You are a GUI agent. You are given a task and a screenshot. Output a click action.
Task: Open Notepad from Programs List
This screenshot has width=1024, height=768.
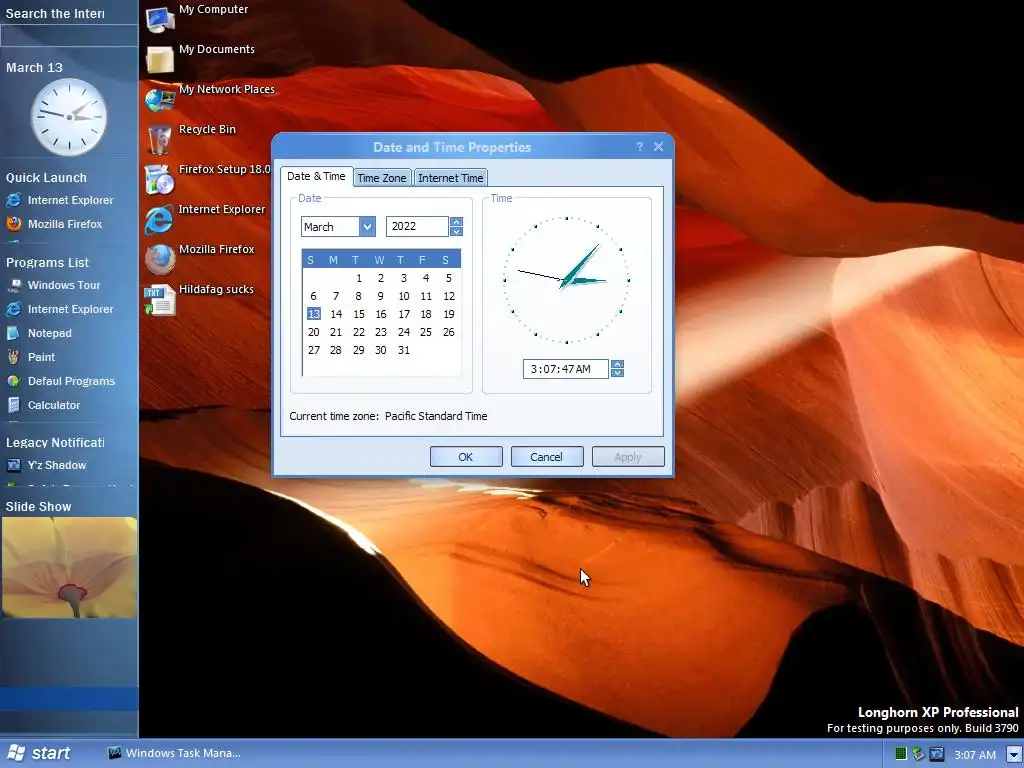[x=39, y=333]
